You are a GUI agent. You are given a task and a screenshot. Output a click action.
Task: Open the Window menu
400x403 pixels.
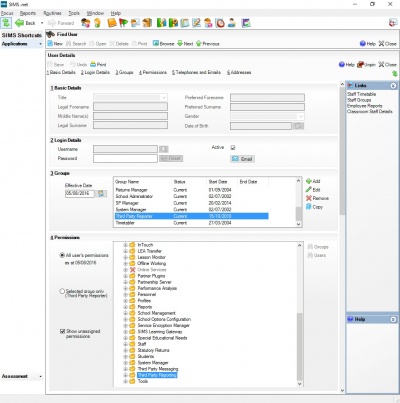click(x=95, y=13)
